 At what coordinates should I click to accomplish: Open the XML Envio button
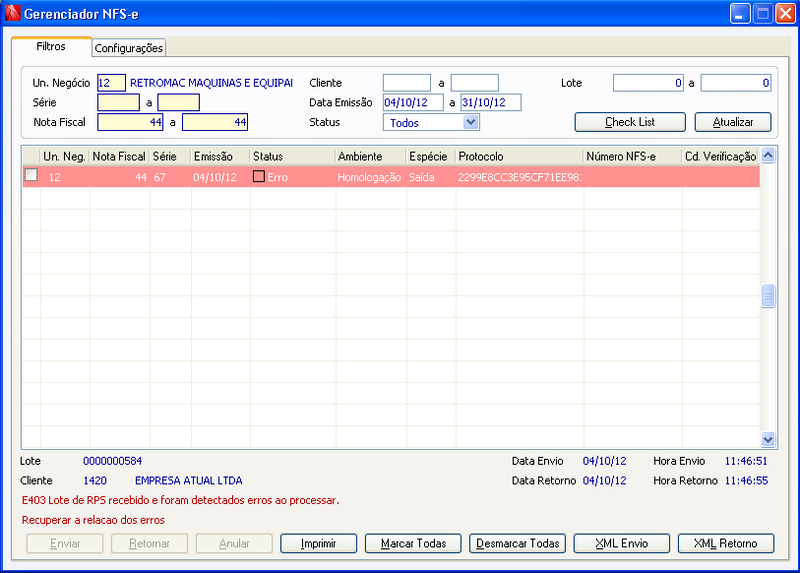pos(621,543)
